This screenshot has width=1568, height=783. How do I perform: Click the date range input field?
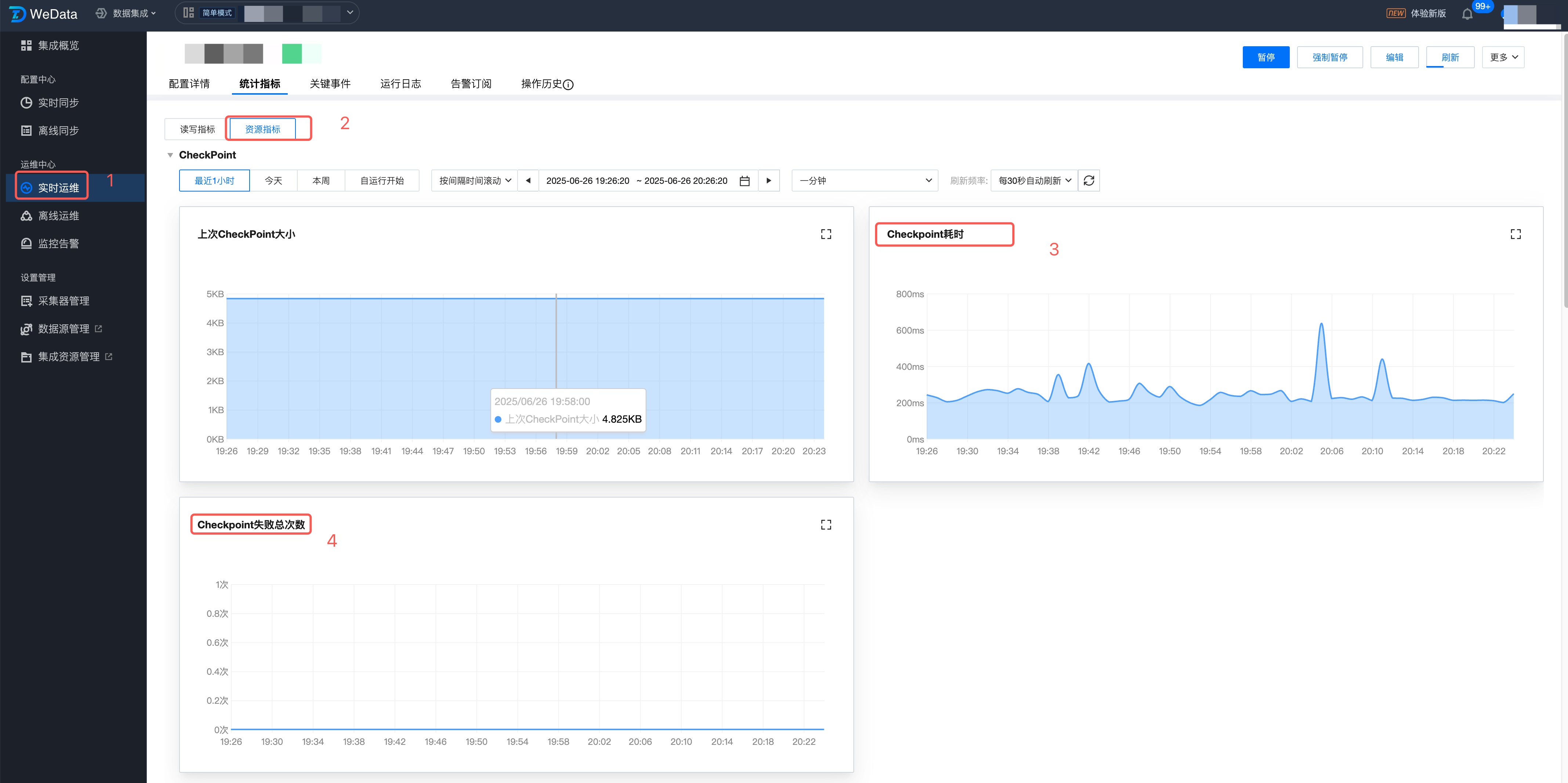[636, 181]
